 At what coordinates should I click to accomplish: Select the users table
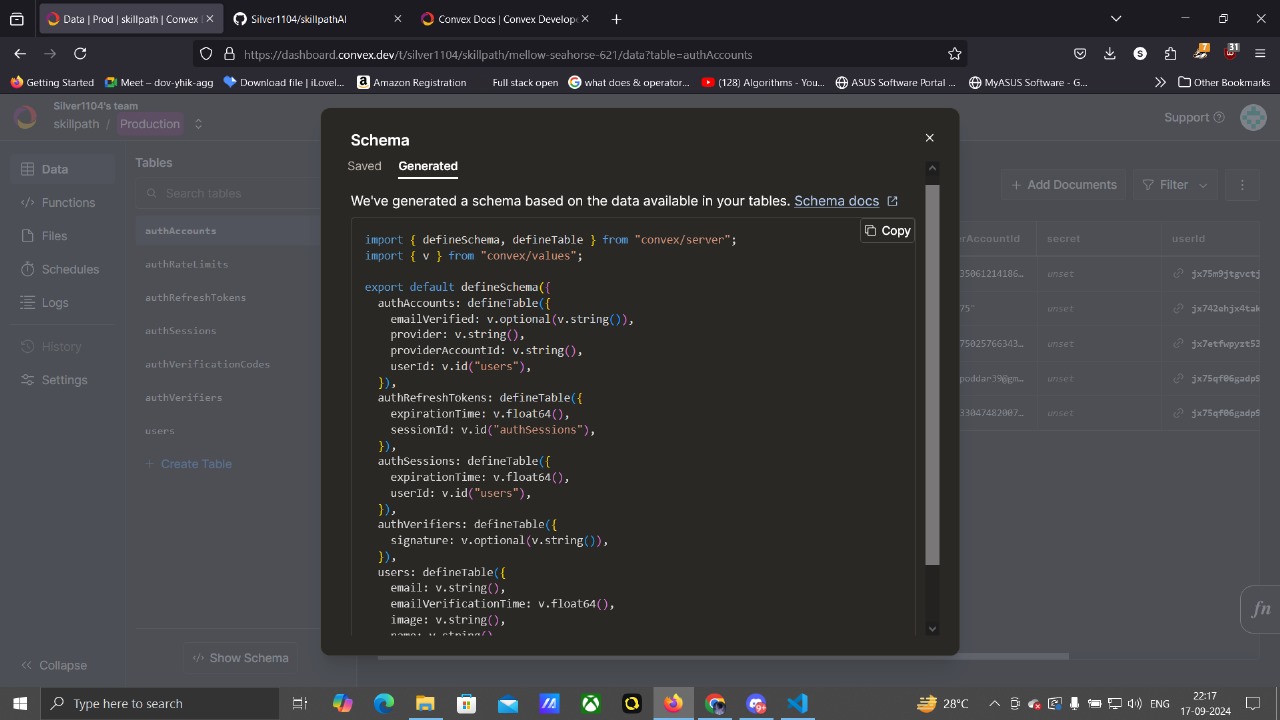coord(159,431)
